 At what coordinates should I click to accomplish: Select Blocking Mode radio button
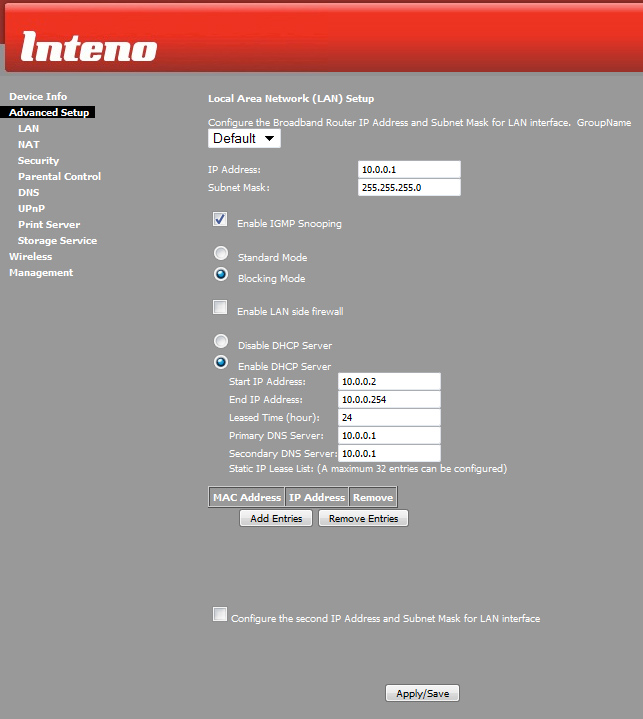(221, 274)
